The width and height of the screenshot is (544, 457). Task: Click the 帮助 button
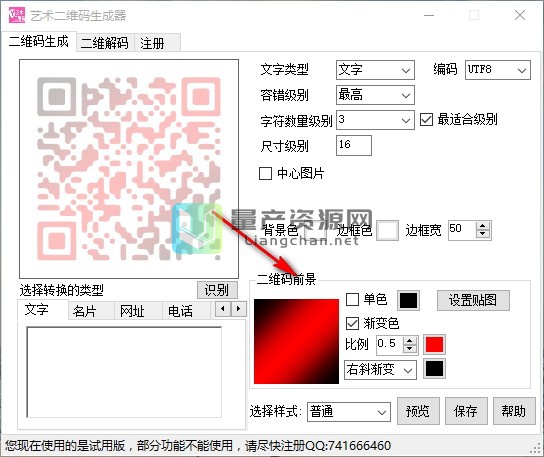tap(514, 411)
